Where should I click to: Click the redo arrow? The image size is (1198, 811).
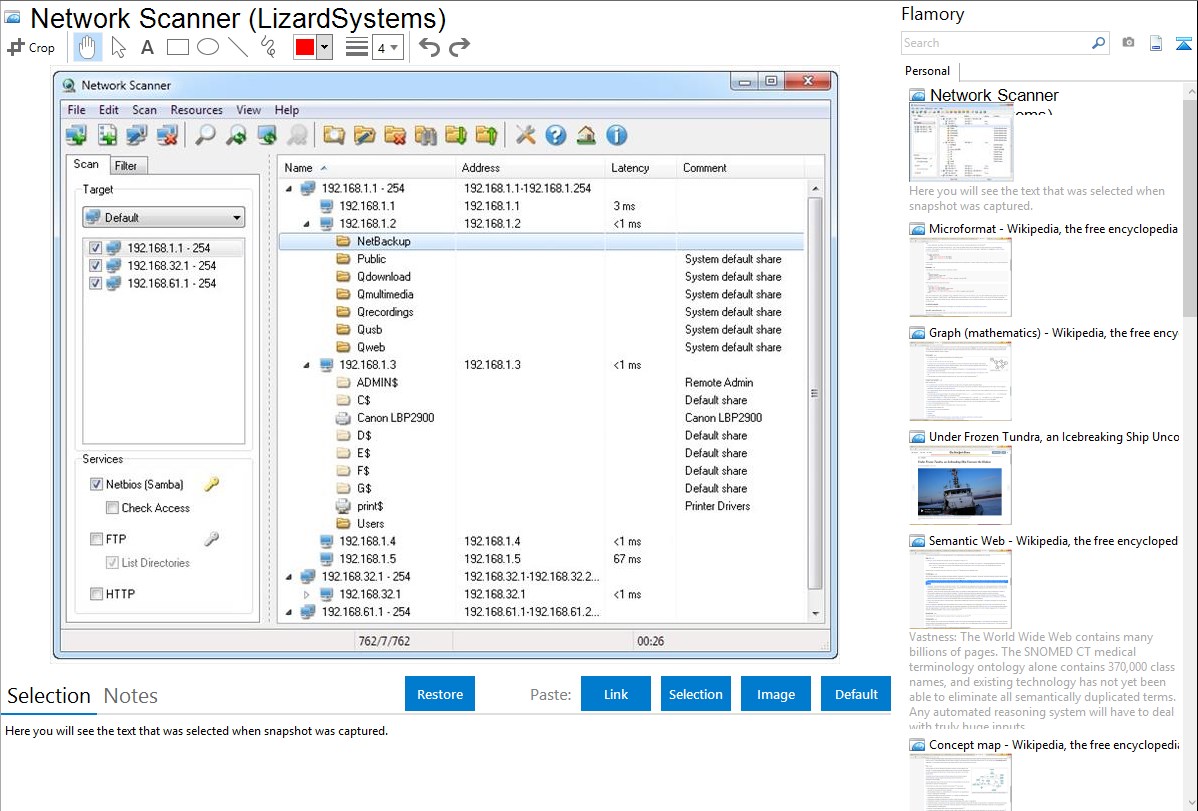pyautogui.click(x=459, y=47)
